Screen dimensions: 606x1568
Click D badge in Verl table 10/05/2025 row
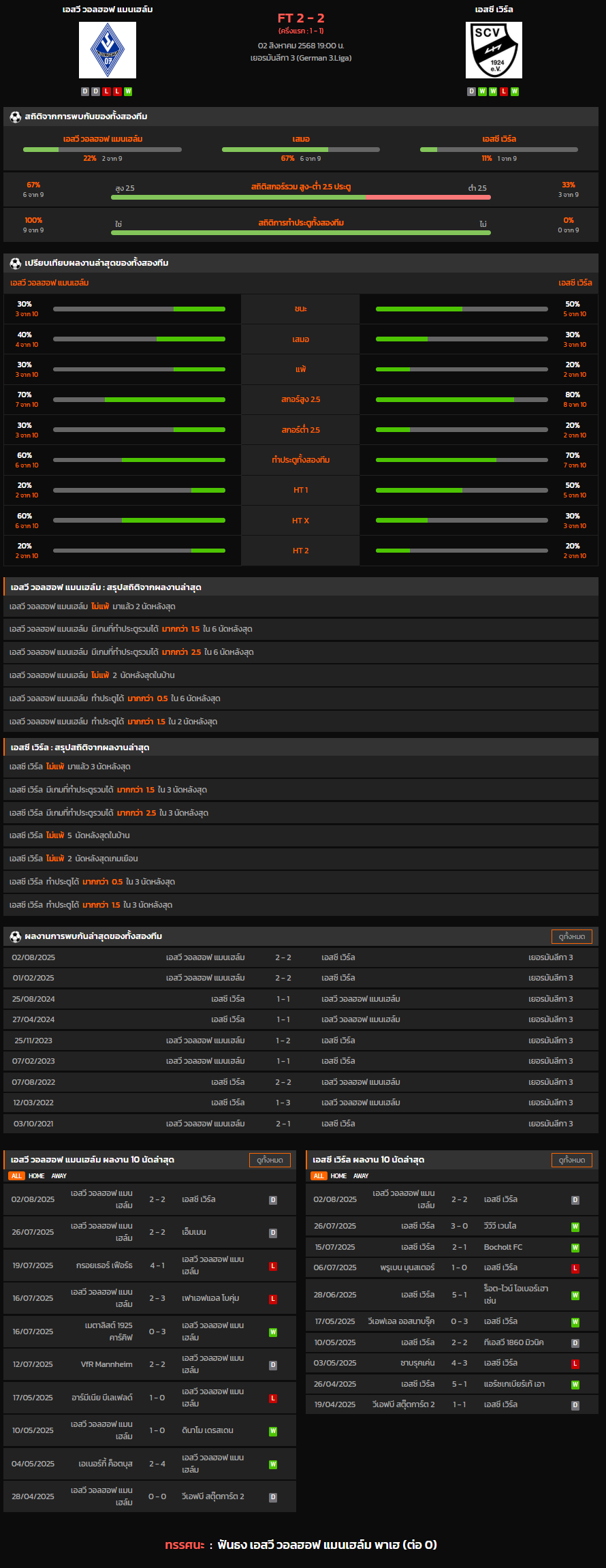(x=575, y=1343)
